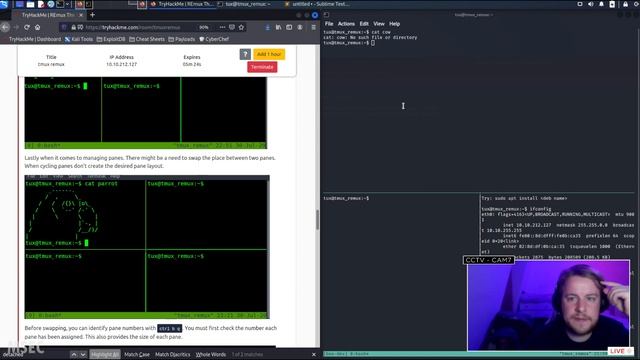Screen dimensions: 640x360
Task: Open the Kali Tools bookmark
Action: pos(79,39)
